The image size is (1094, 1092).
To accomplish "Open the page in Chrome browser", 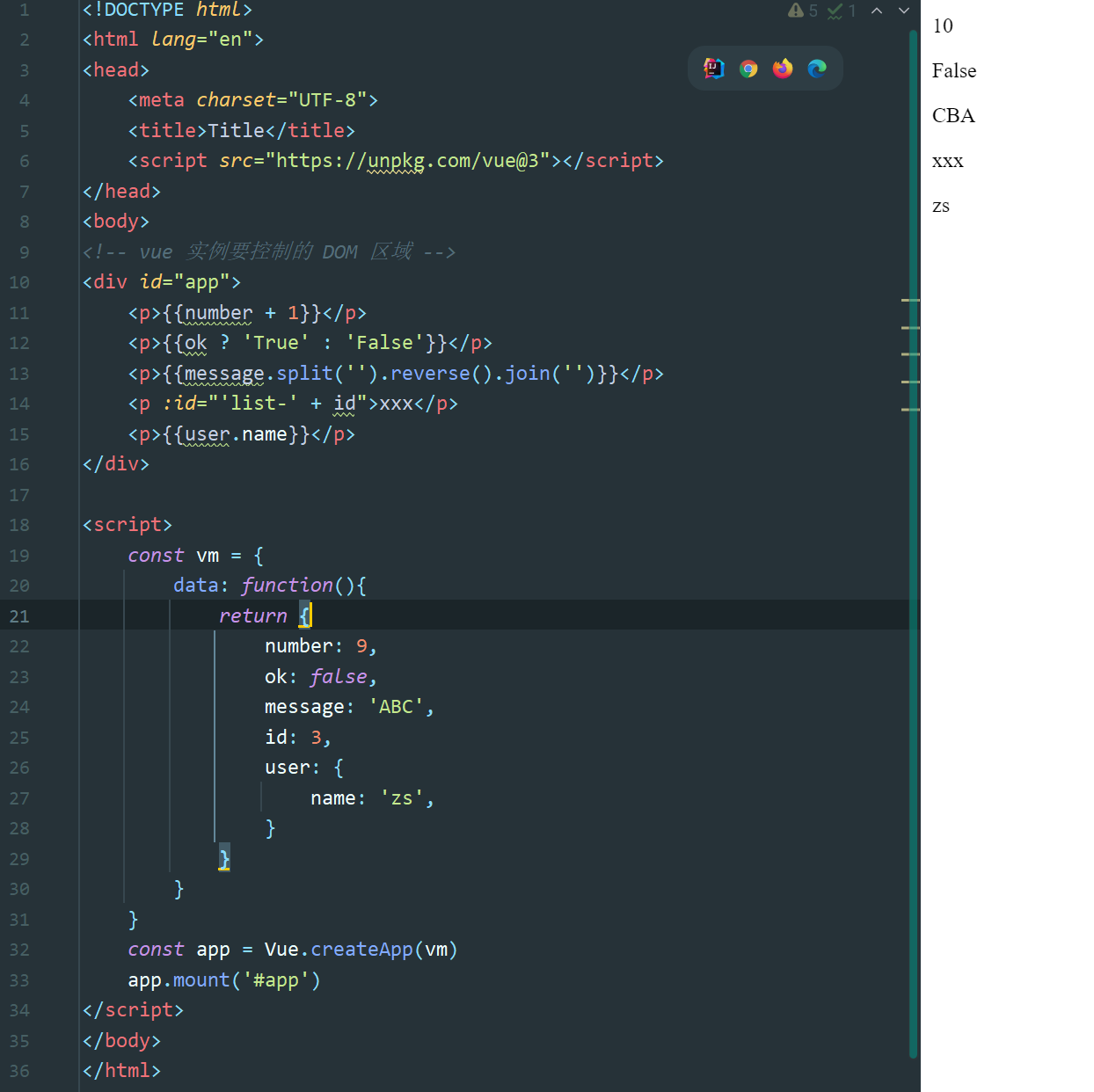I will pos(748,69).
